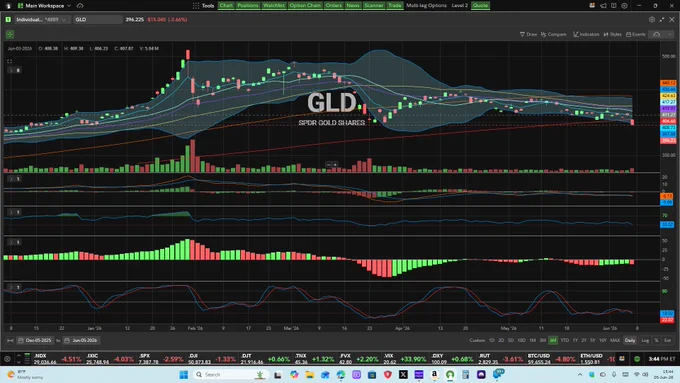Select the 6M time range

553,340
